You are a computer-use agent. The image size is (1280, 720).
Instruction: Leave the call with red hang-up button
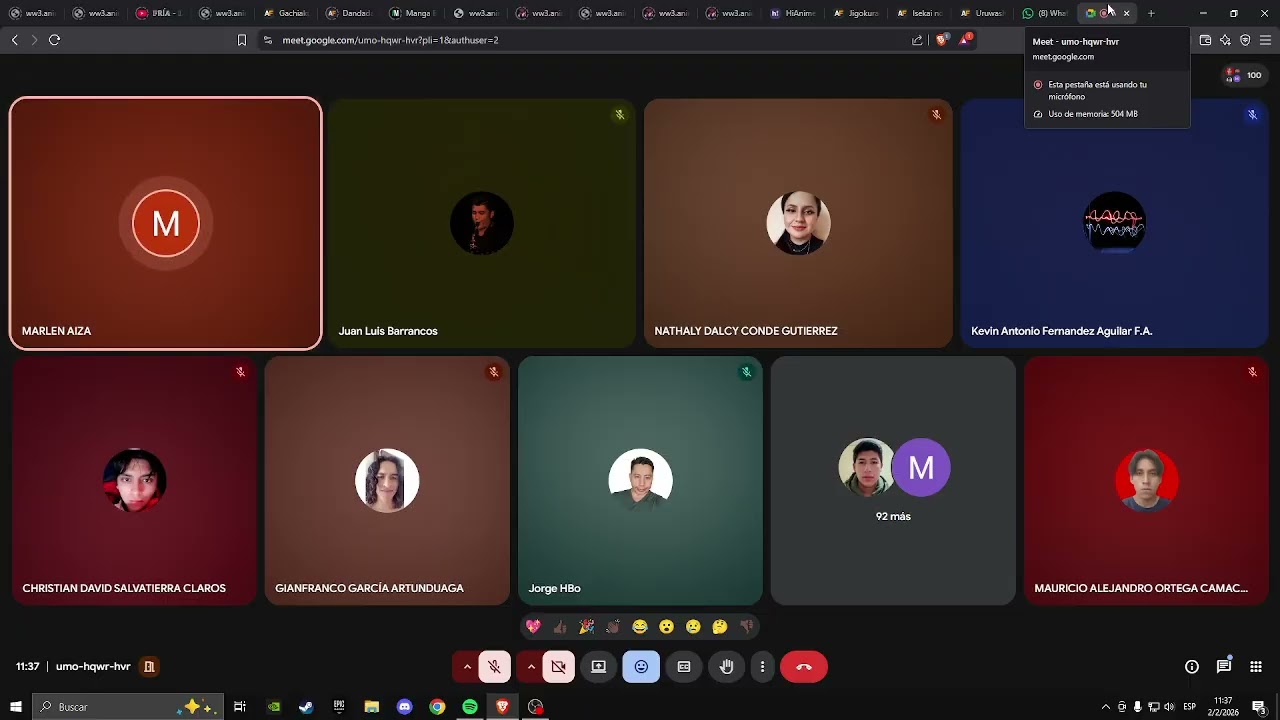point(804,667)
